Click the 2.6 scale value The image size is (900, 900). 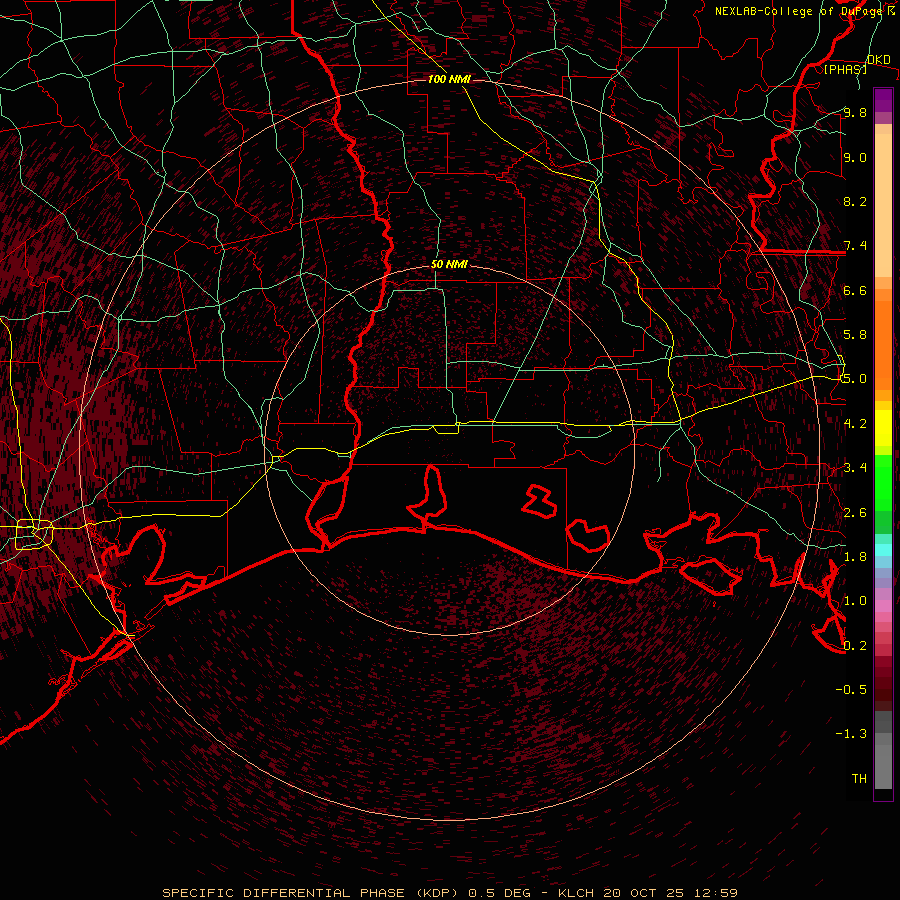855,513
